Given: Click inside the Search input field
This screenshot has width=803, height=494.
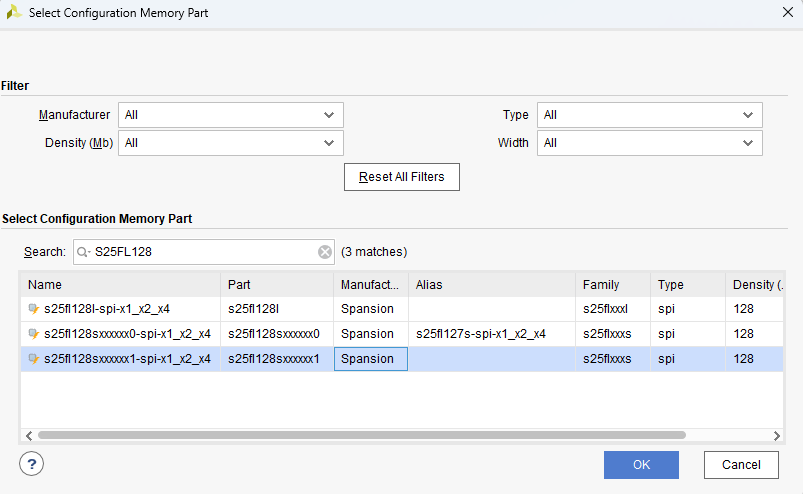Looking at the screenshot, I should point(204,252).
